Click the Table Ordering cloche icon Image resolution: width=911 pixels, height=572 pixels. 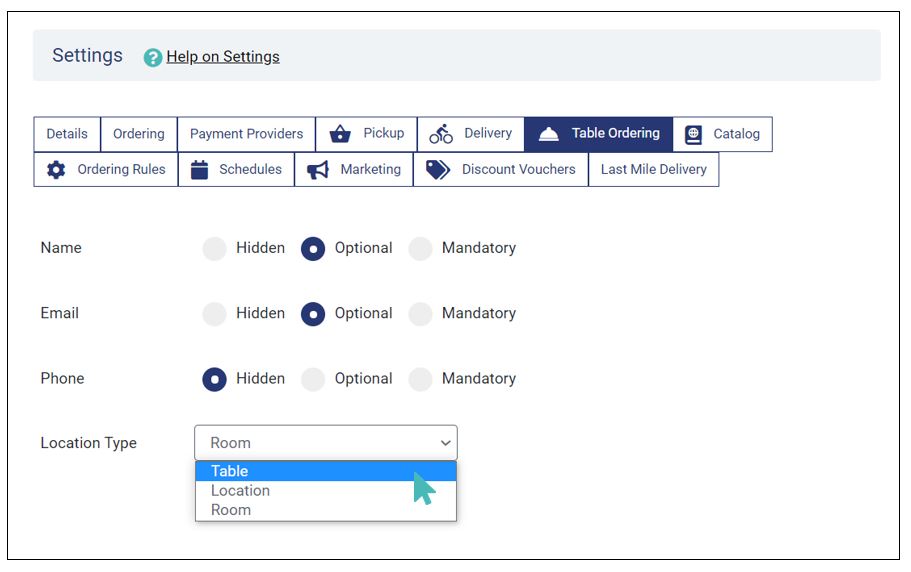(x=548, y=134)
